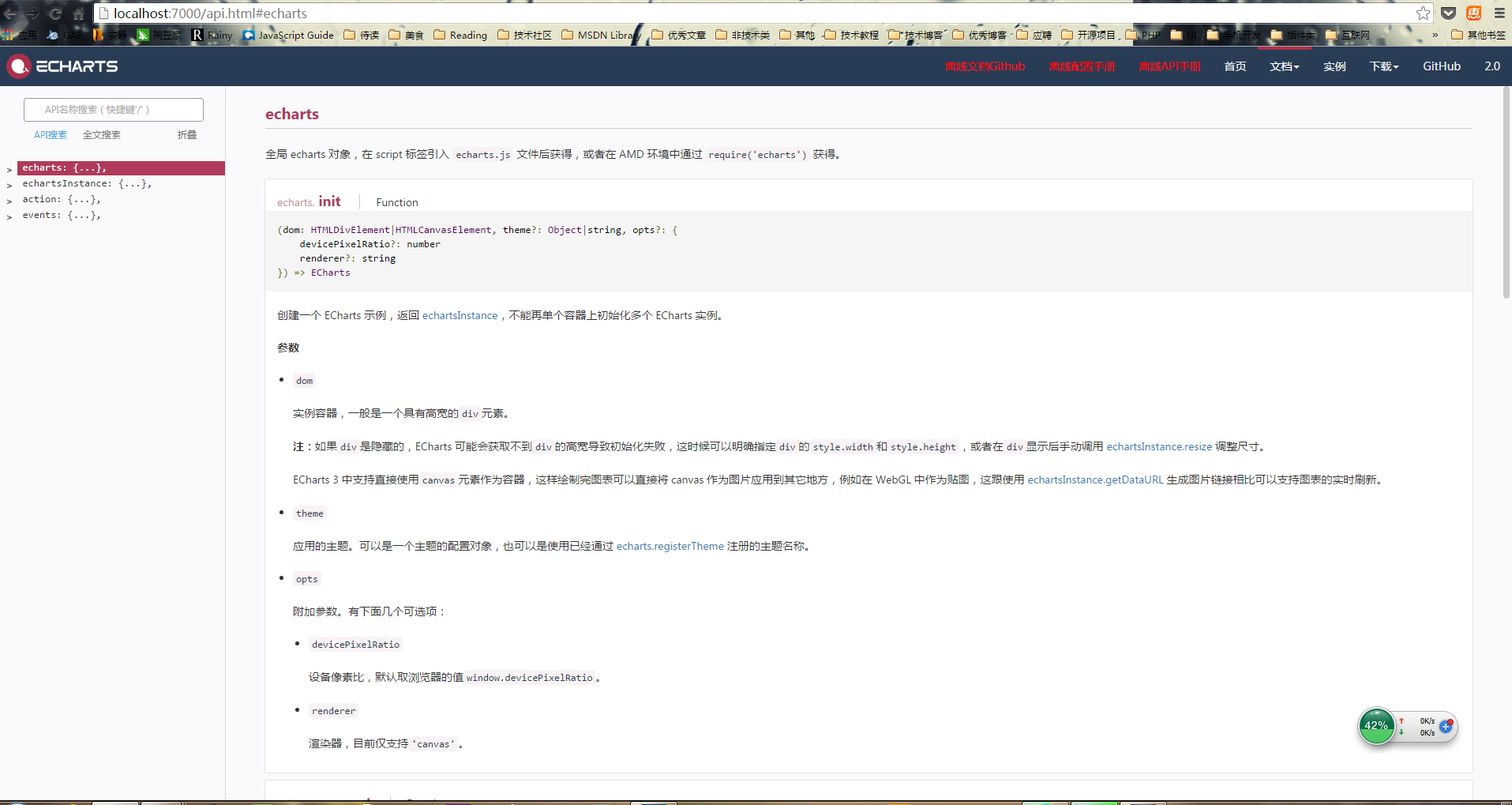This screenshot has height=805, width=1512.
Task: Select the echartsInstance: {...} tree item
Action: click(87, 183)
